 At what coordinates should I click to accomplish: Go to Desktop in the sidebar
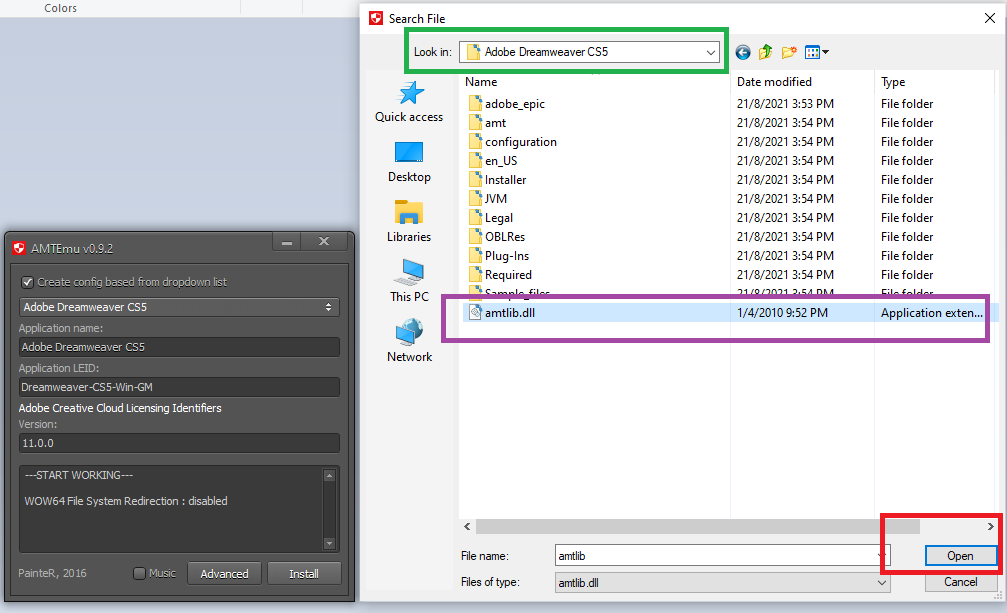[409, 162]
